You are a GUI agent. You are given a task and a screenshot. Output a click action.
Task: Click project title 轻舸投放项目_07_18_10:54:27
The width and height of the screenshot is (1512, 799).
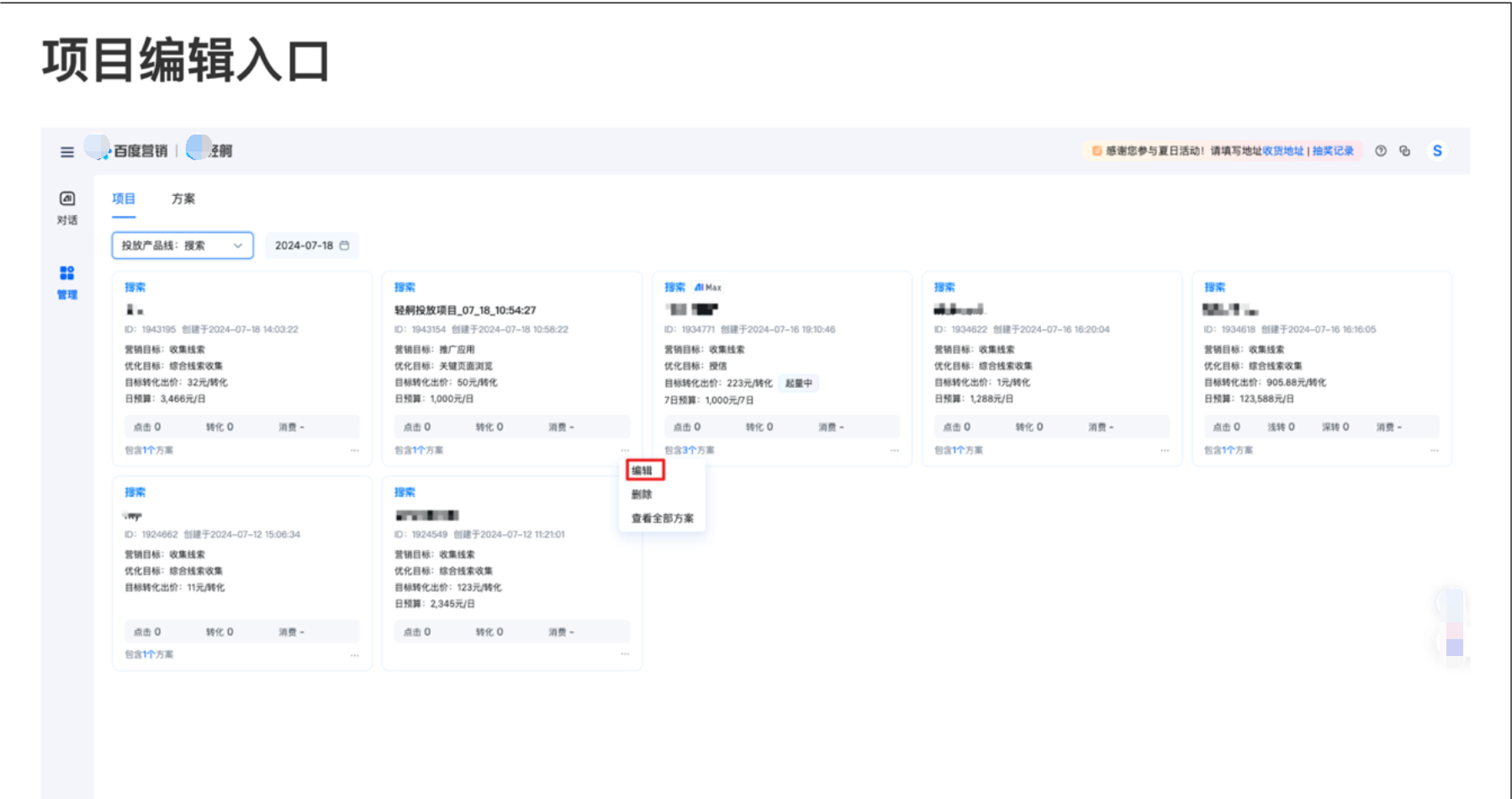point(465,310)
